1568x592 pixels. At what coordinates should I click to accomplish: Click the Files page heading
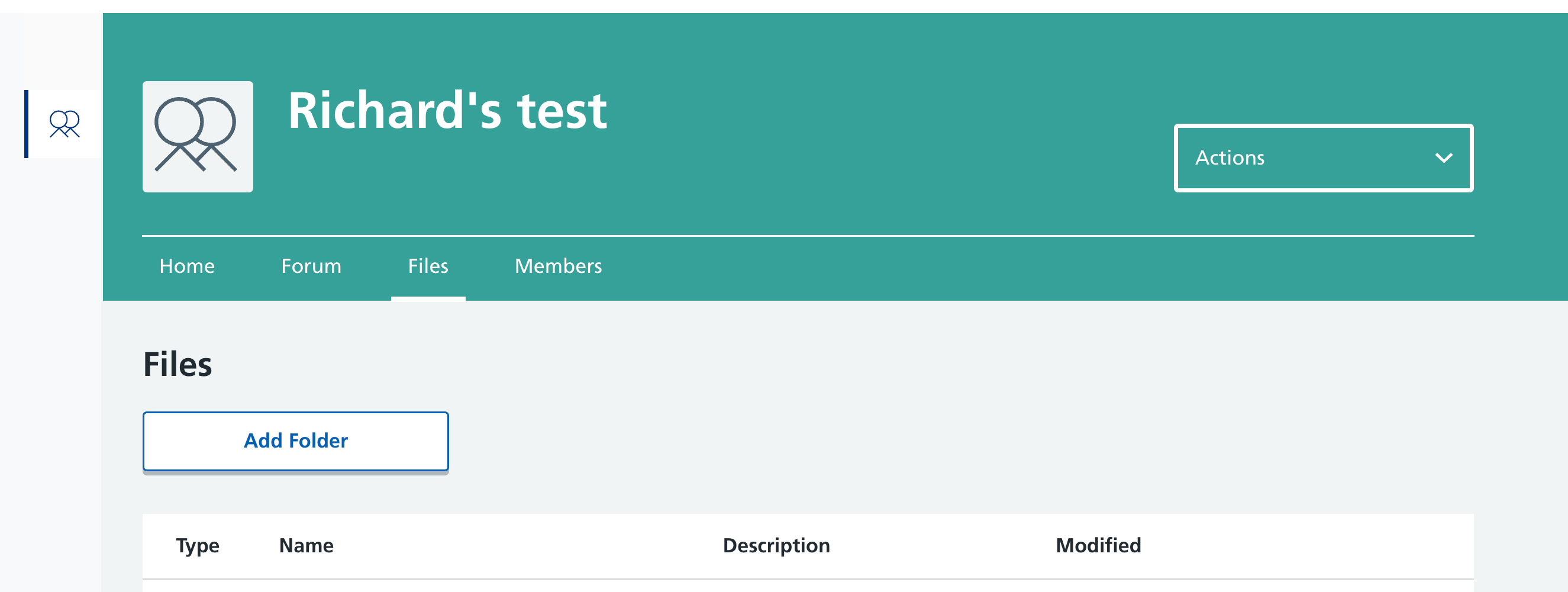coord(177,365)
